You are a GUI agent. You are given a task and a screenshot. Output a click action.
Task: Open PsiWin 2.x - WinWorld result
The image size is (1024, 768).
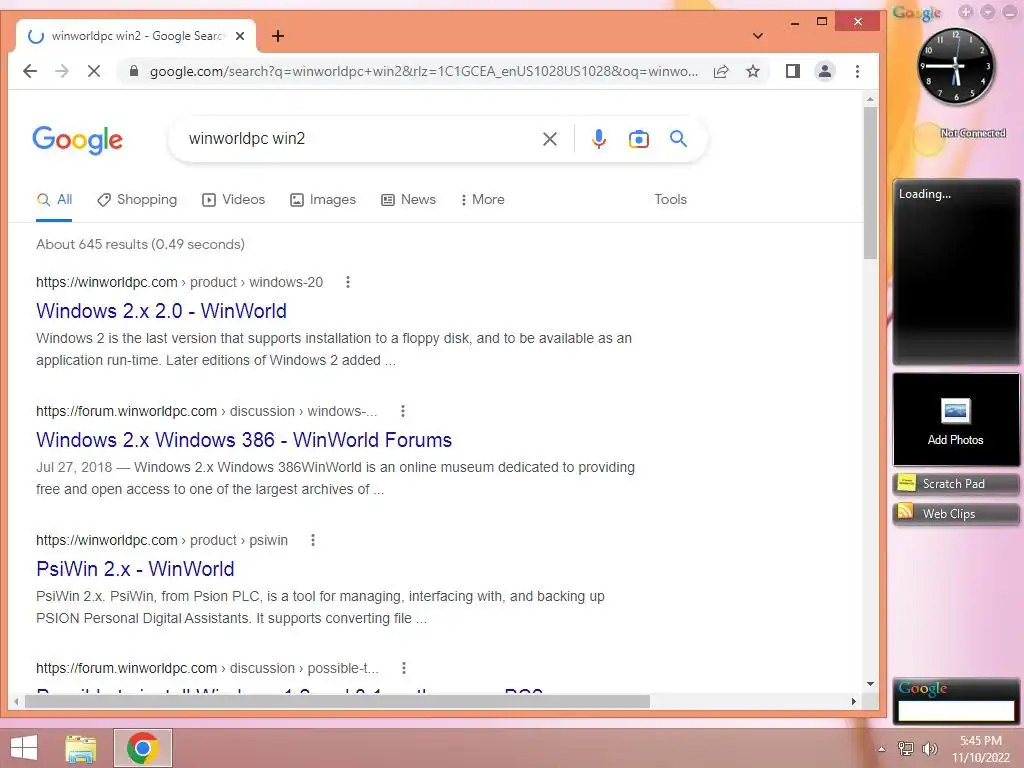135,569
